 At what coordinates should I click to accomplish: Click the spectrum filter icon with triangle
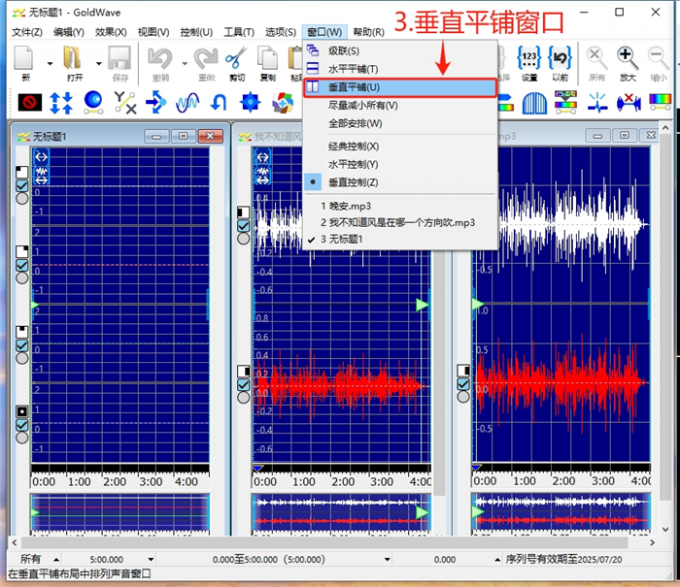[566, 102]
